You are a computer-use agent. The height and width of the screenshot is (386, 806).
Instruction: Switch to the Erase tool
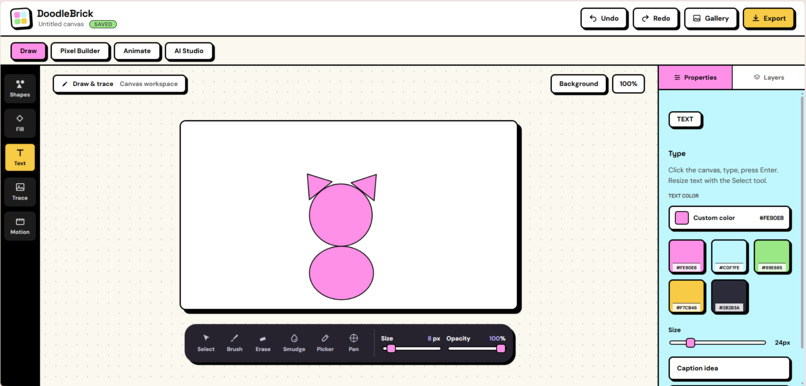point(263,343)
